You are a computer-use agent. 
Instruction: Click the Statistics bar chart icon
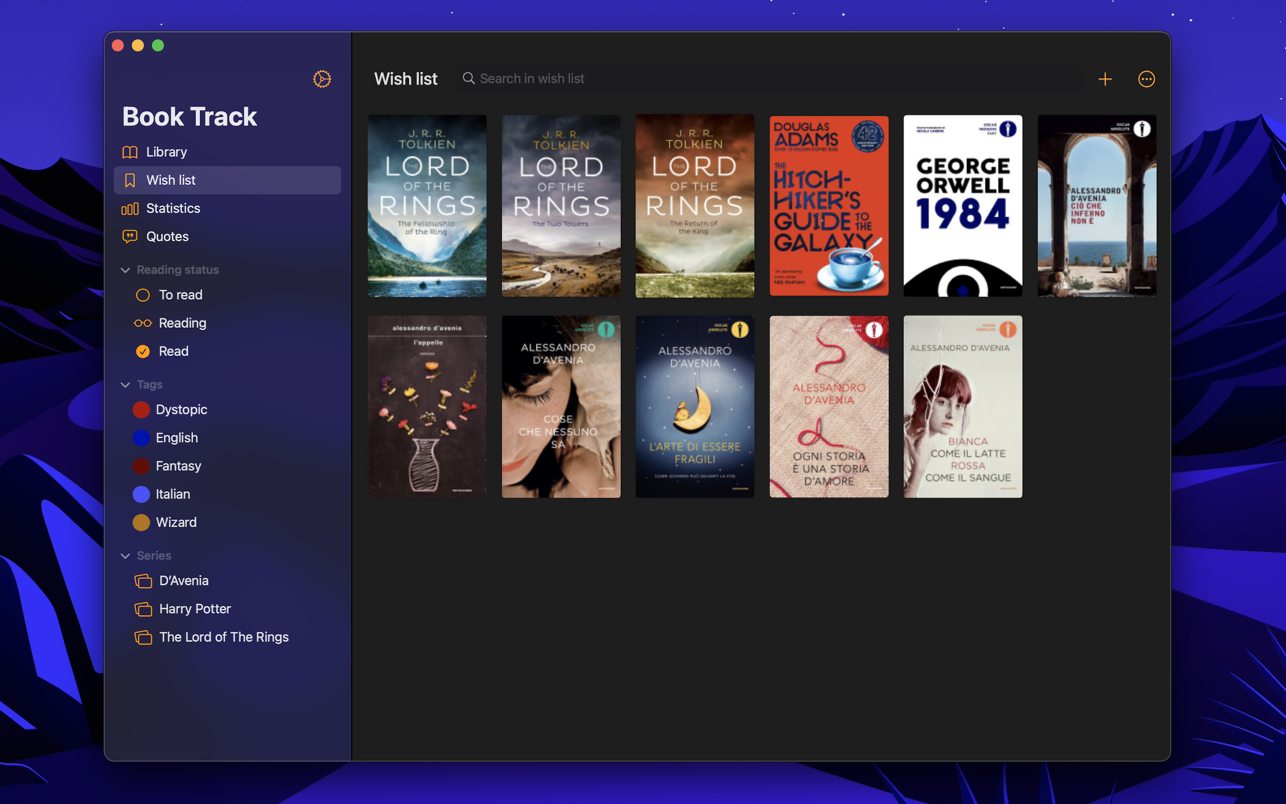(130, 208)
